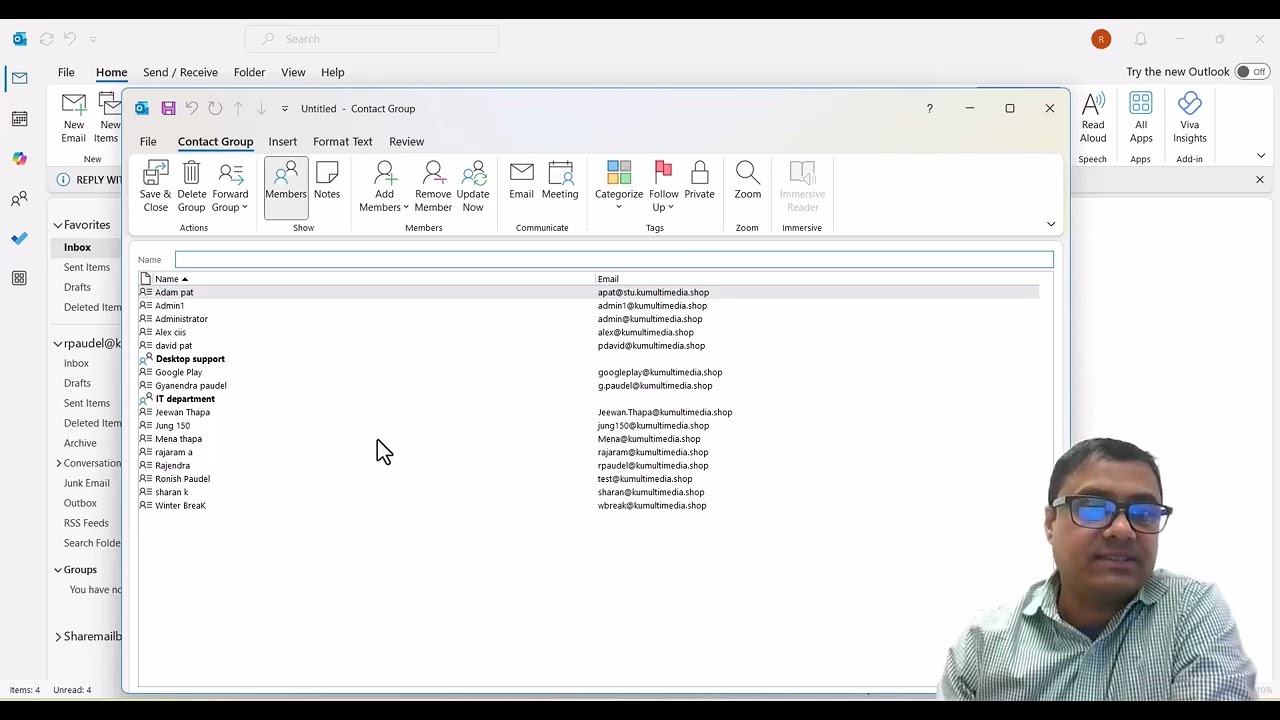Image resolution: width=1280 pixels, height=720 pixels.
Task: Open the Review ribbon tab
Action: click(406, 141)
